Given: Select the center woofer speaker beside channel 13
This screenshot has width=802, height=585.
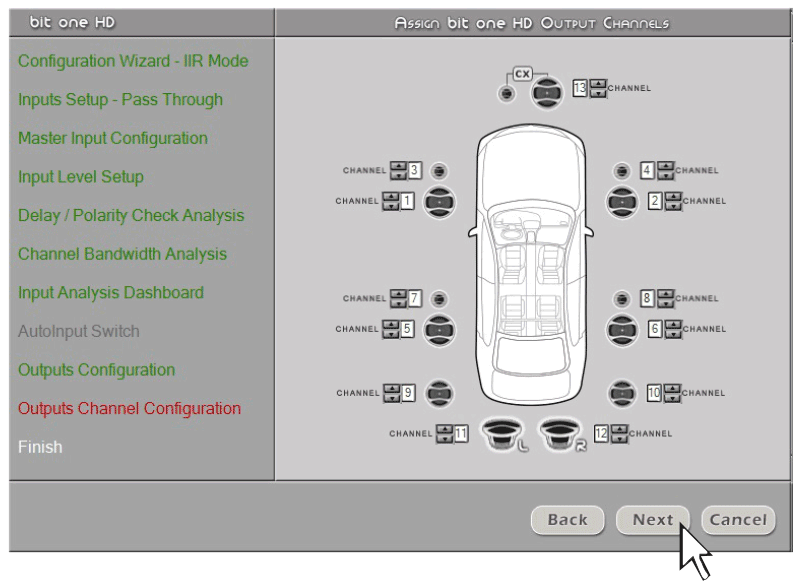Looking at the screenshot, I should (x=547, y=93).
